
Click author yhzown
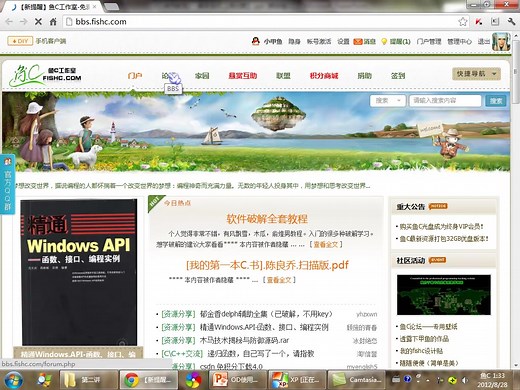(367, 314)
